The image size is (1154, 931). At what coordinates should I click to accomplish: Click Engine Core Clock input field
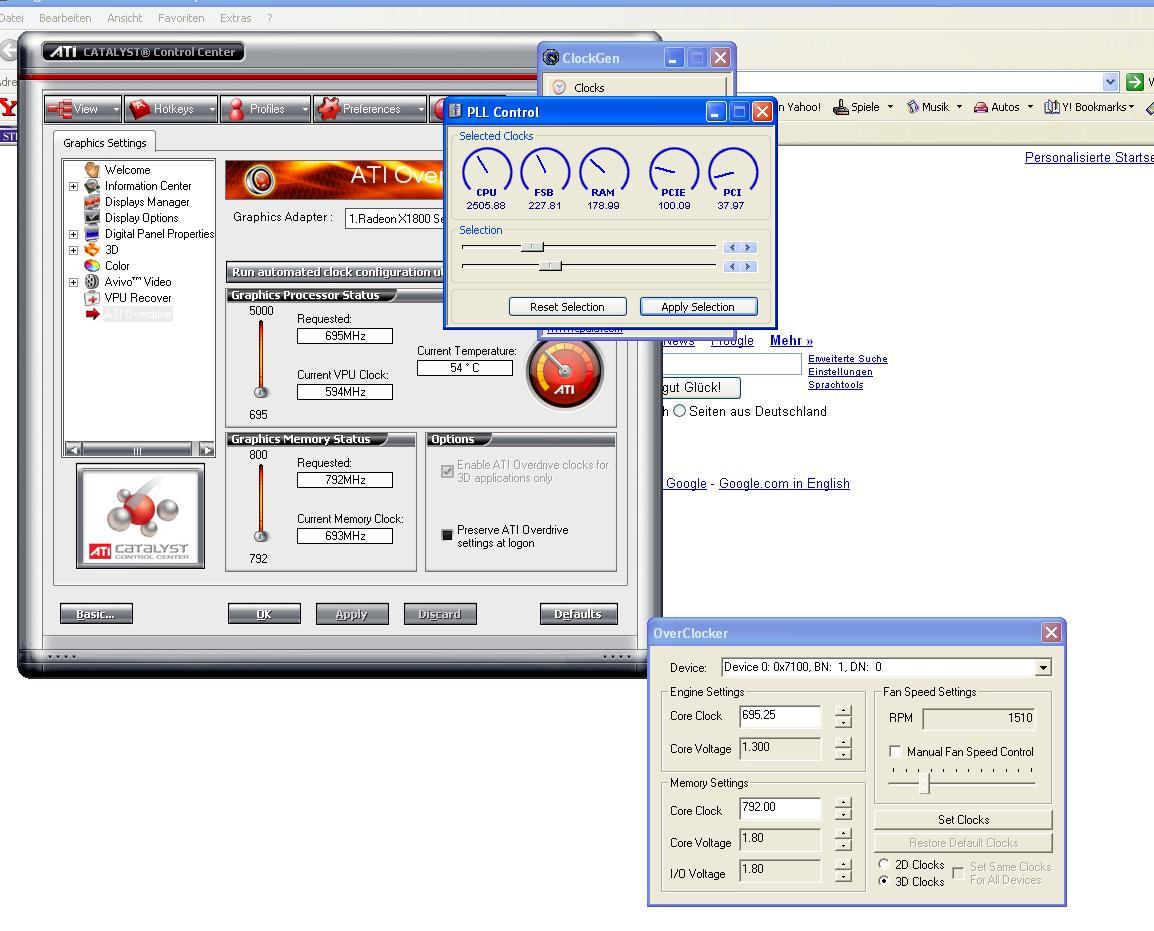[x=780, y=715]
